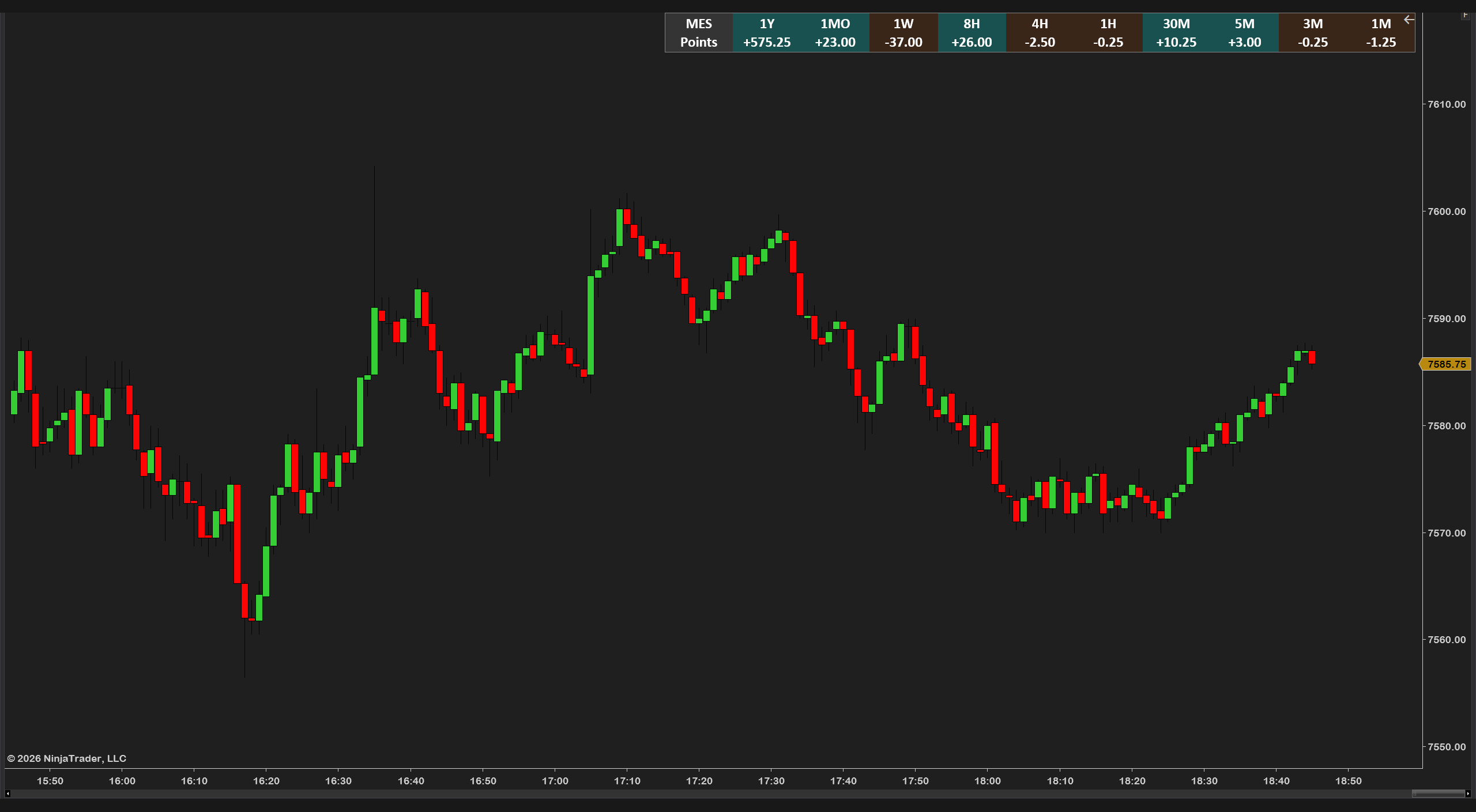Activate the 1M timeframe cell
The width and height of the screenshot is (1476, 812).
pos(1381,33)
